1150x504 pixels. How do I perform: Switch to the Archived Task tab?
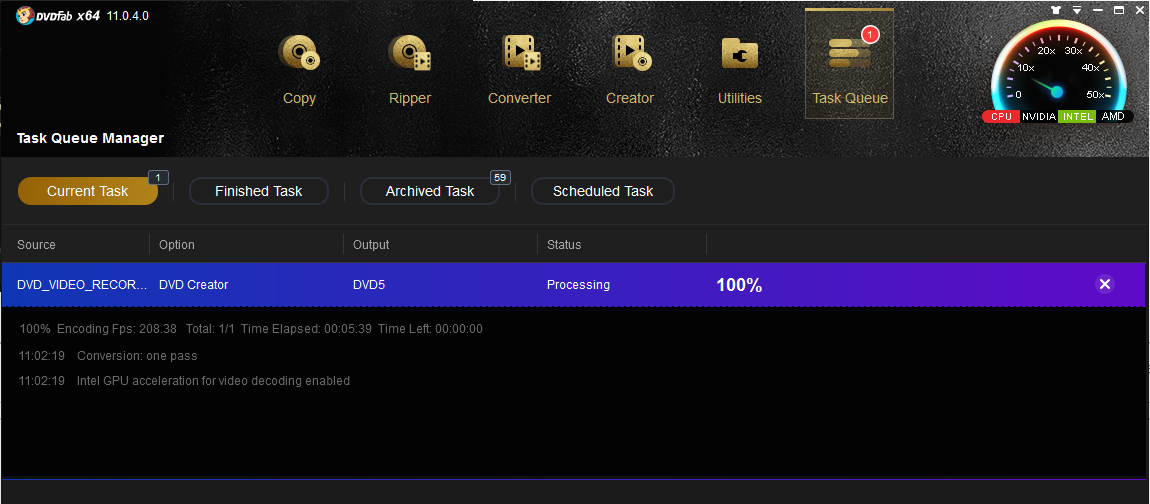click(430, 191)
